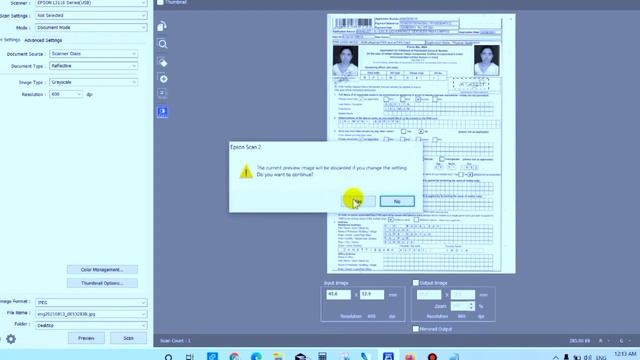Viewport: 640px width, 360px height.
Task: Open Thumbnail Options
Action: 102,283
